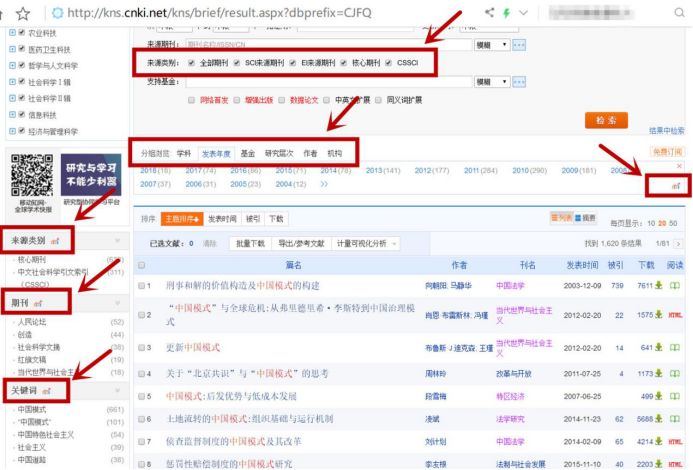Switch to 摘要 abstract view

[x=585, y=218]
